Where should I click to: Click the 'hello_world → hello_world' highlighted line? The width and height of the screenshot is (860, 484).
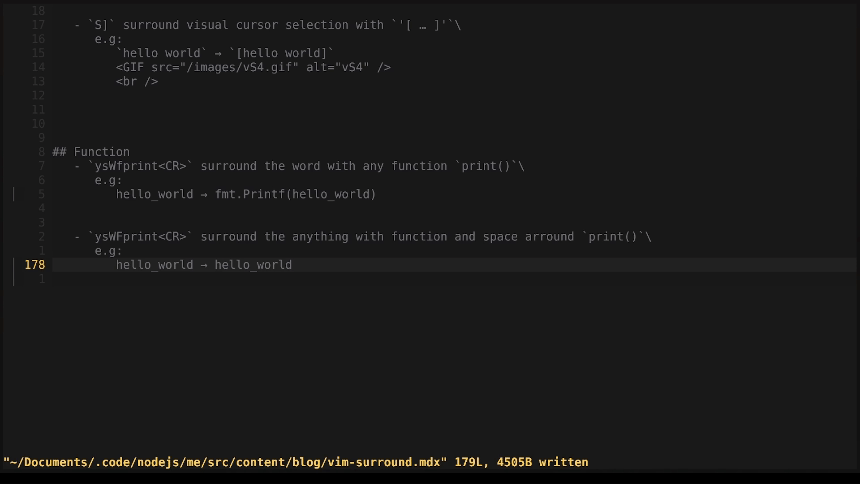(x=204, y=265)
